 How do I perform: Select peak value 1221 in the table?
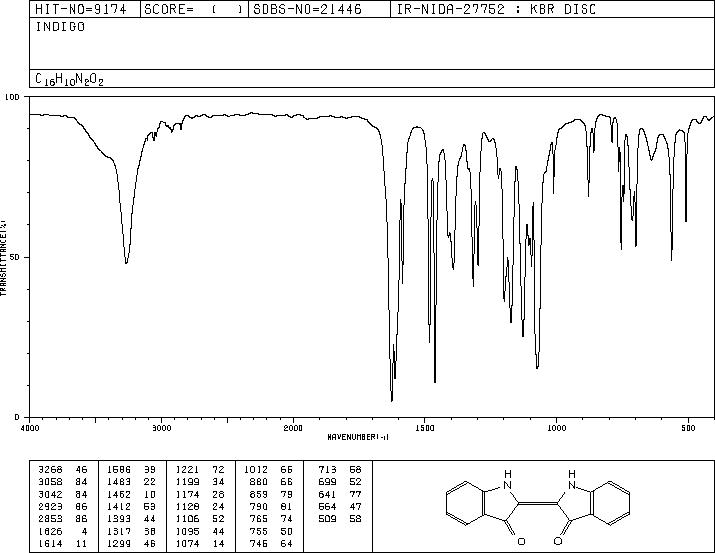pyautogui.click(x=187, y=470)
